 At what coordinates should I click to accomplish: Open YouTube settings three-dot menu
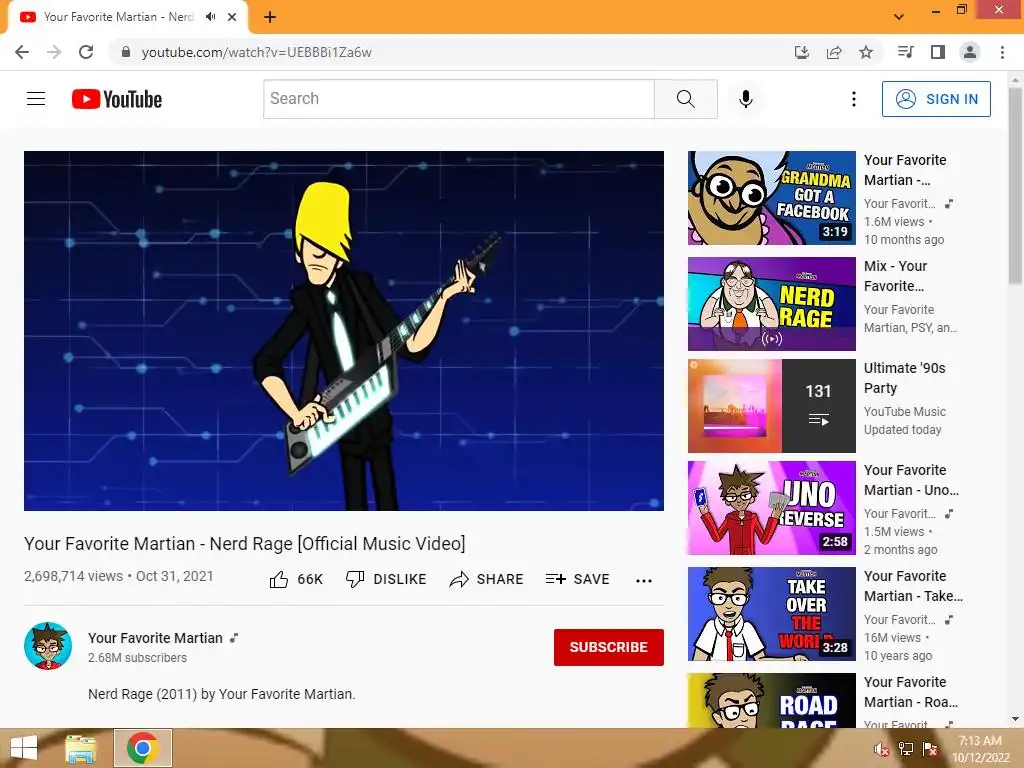pos(854,99)
